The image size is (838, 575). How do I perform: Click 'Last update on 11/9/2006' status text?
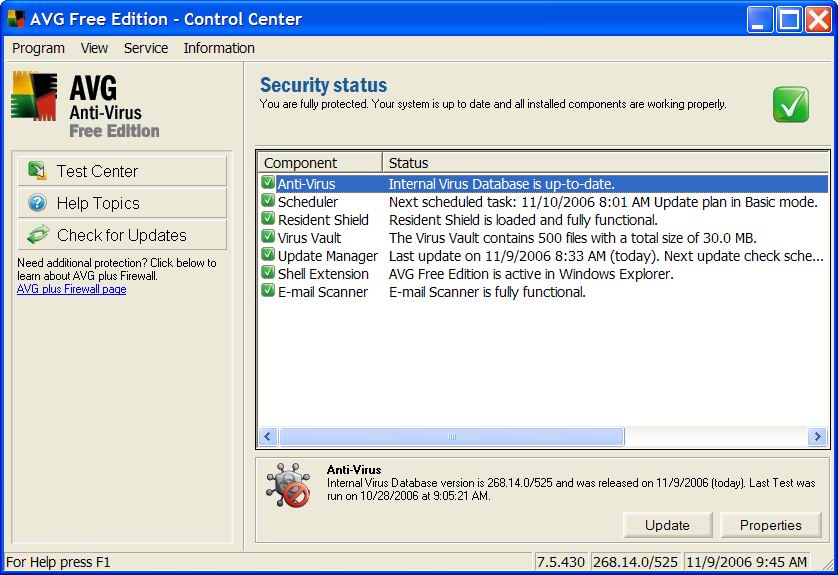tap(606, 256)
